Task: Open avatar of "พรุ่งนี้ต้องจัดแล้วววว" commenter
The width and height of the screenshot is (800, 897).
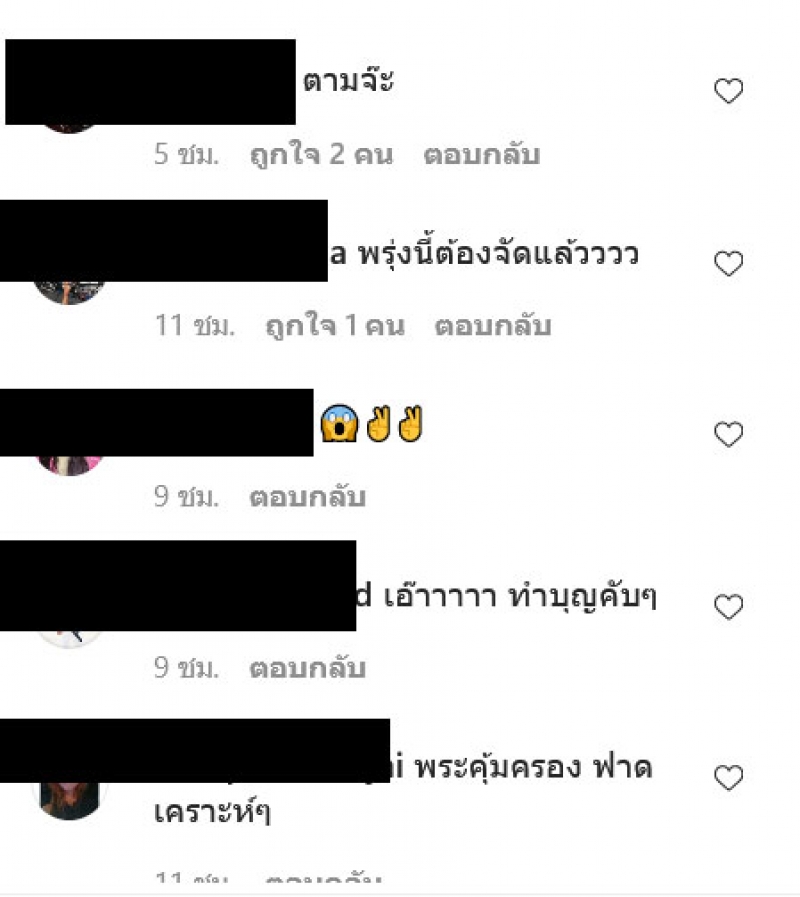Action: pyautogui.click(x=69, y=293)
